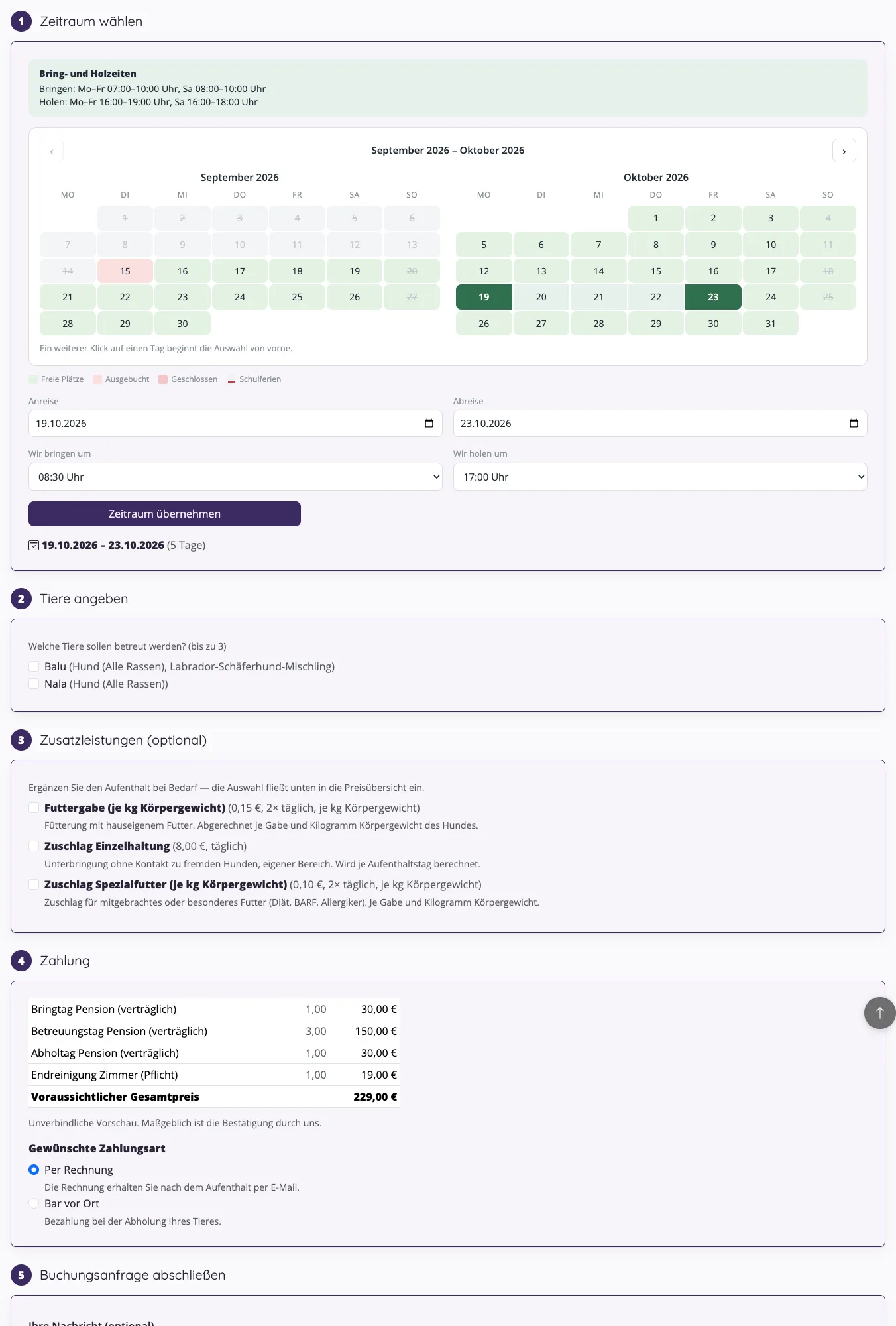Screen dimensions: 896x1326
Task: Enable the Zuschlag Spezialfutter checkbox
Action: tap(34, 884)
